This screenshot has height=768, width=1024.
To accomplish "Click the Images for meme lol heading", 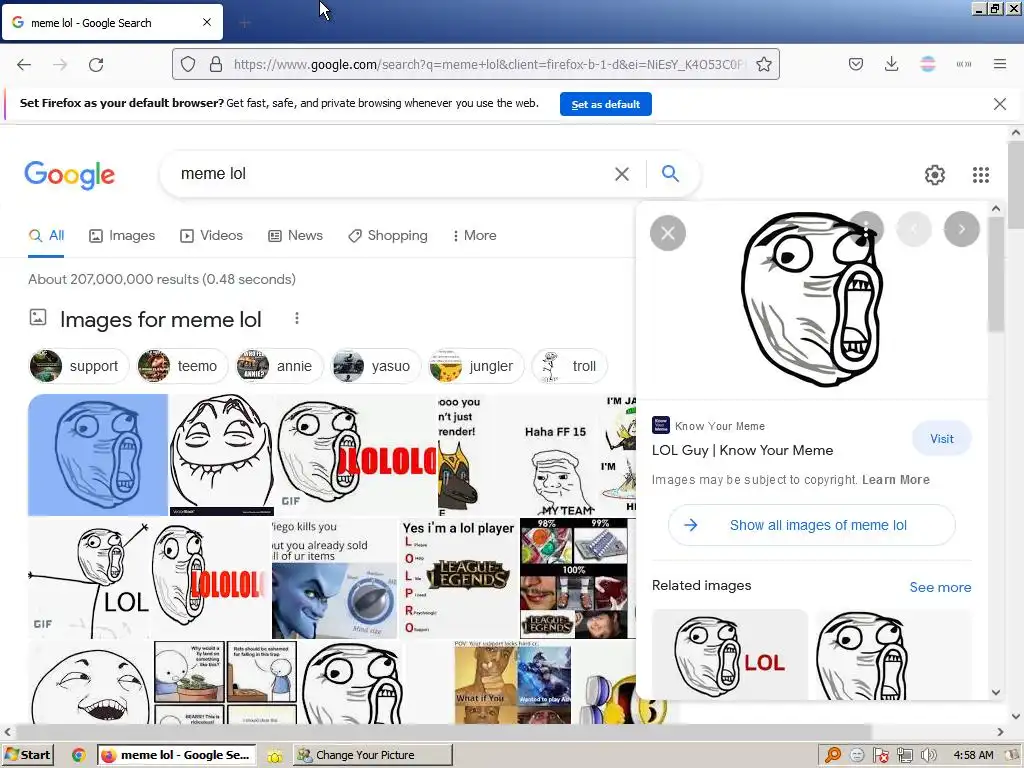I will [160, 319].
